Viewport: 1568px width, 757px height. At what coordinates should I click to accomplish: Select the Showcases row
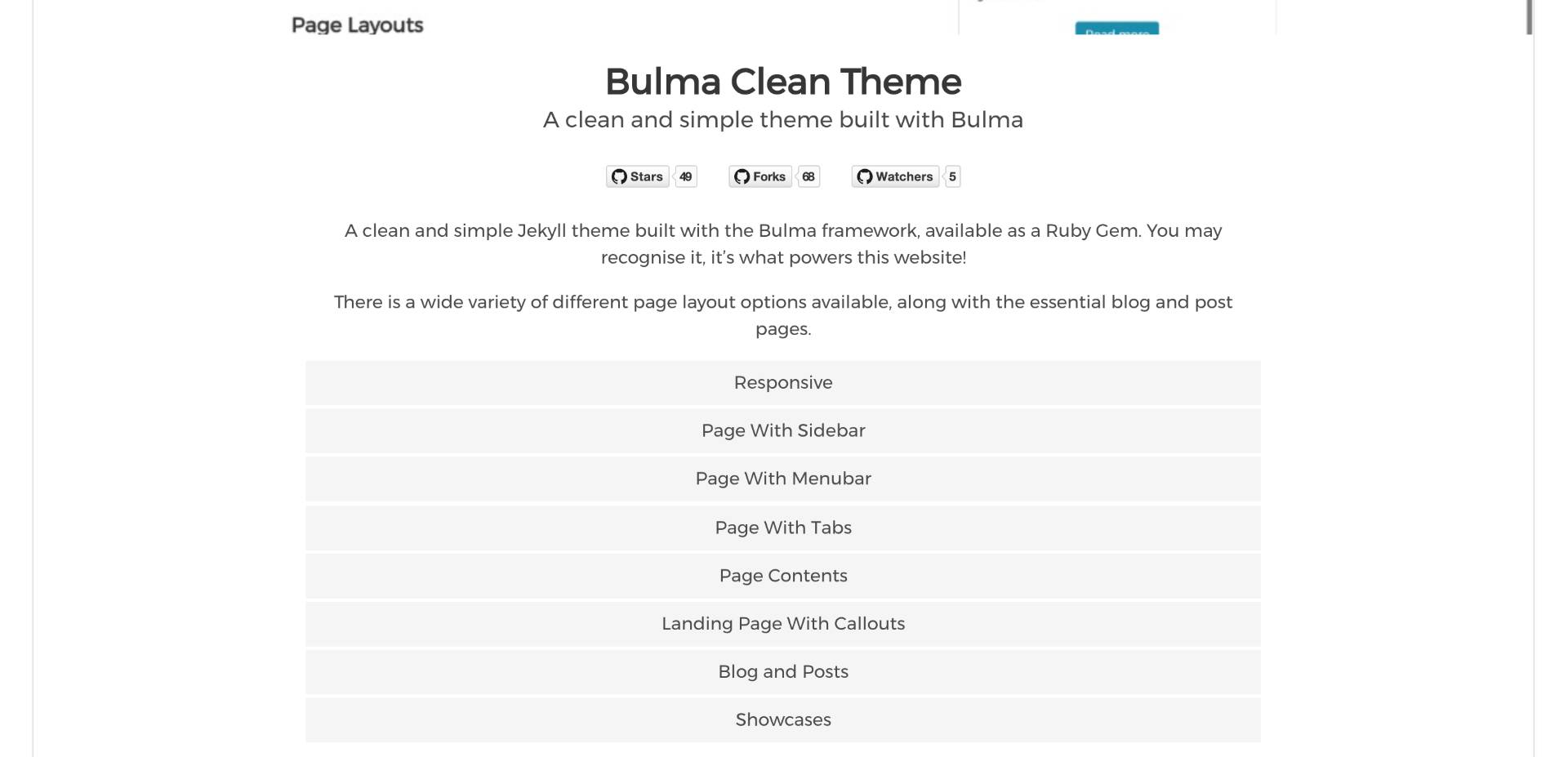tap(783, 720)
